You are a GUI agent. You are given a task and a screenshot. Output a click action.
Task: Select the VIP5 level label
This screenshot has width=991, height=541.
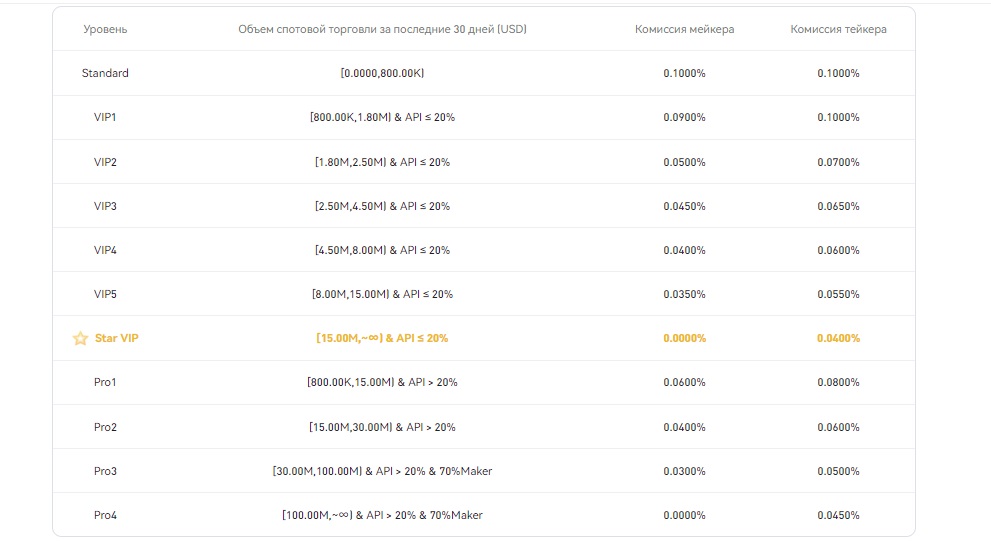[105, 294]
